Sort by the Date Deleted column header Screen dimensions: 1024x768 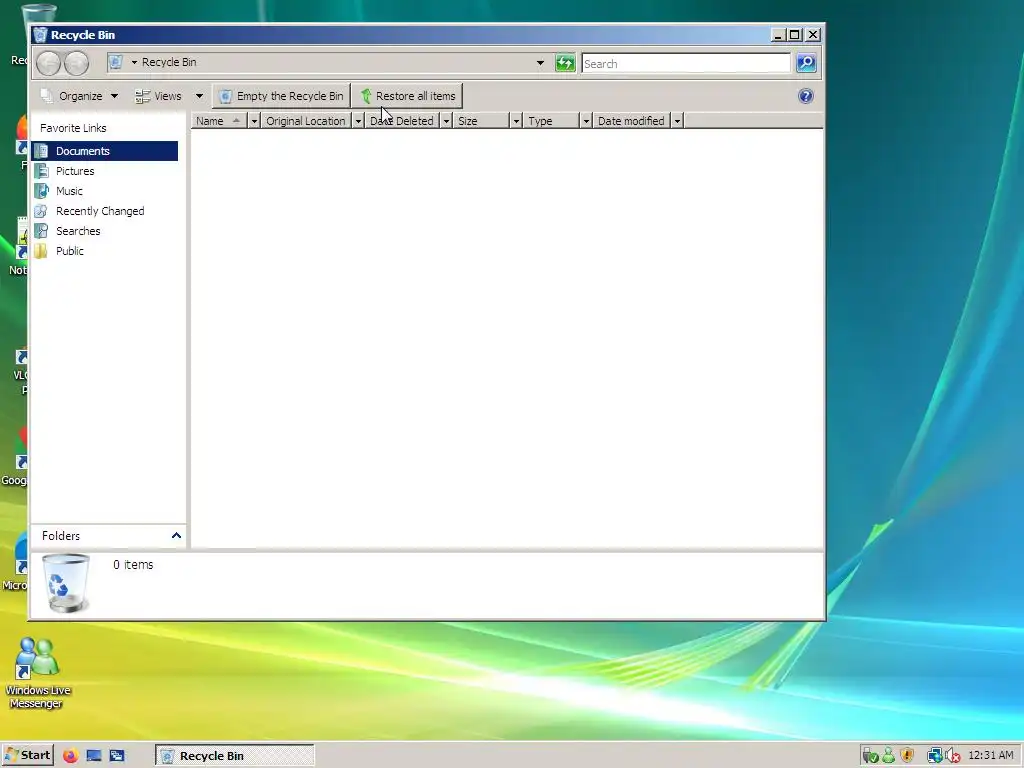coord(402,121)
